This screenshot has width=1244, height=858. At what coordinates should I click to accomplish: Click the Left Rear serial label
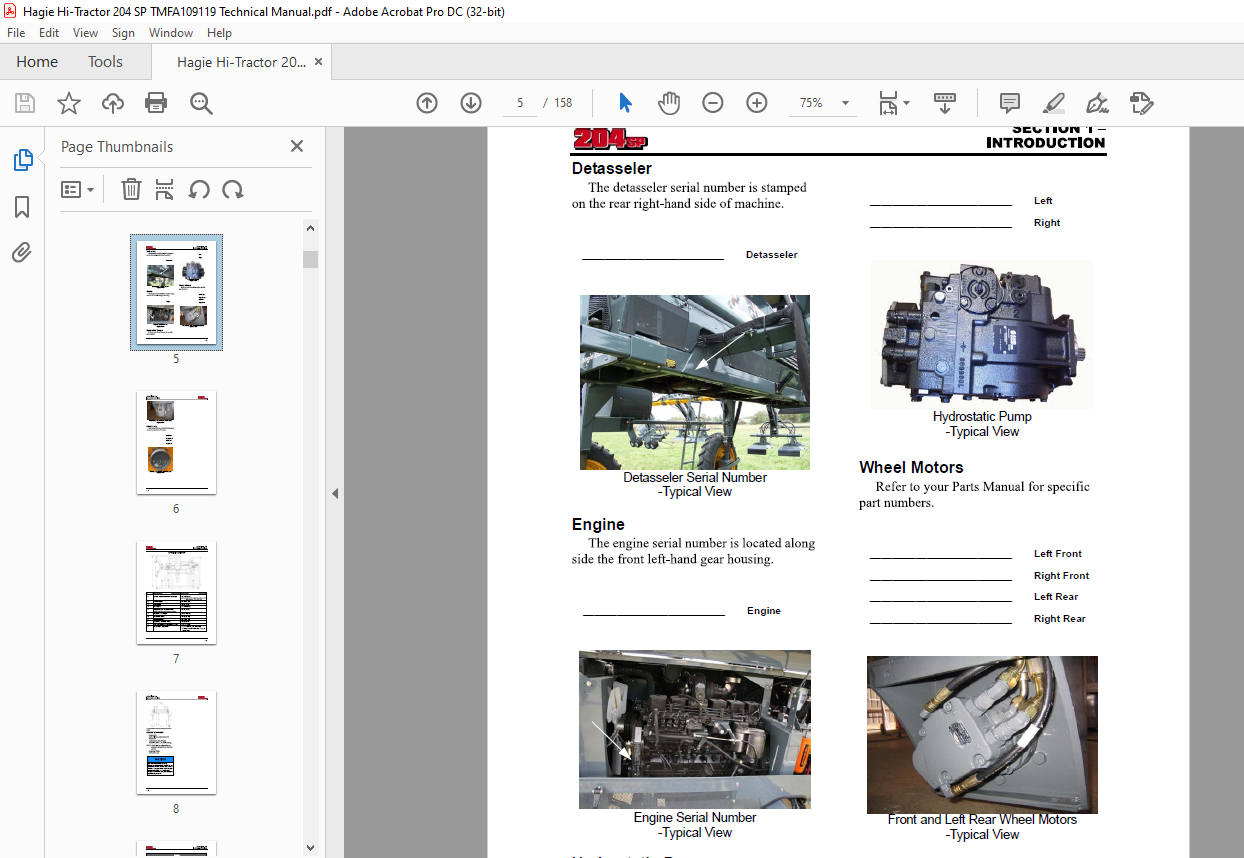(1056, 597)
